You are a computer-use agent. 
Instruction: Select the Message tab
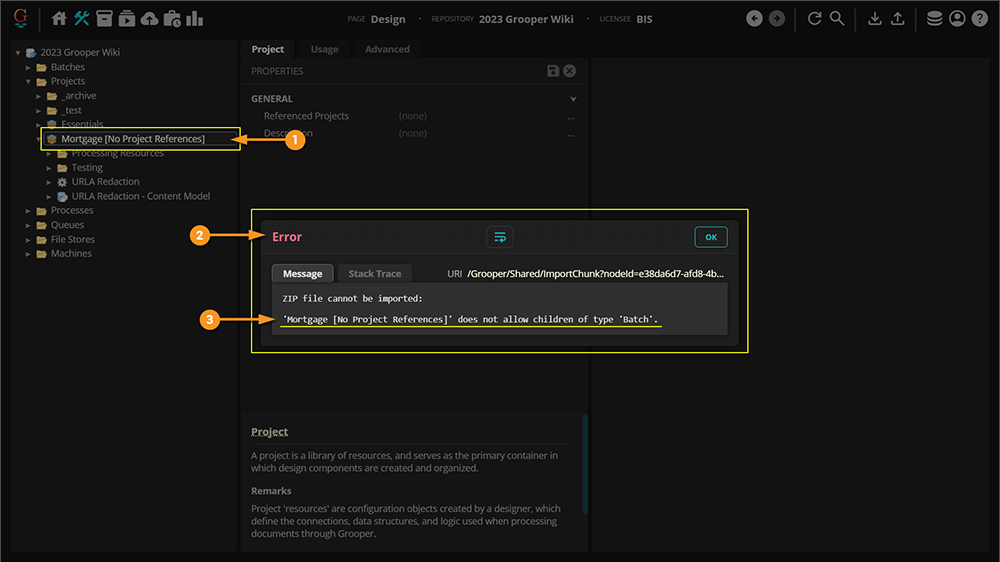302,274
